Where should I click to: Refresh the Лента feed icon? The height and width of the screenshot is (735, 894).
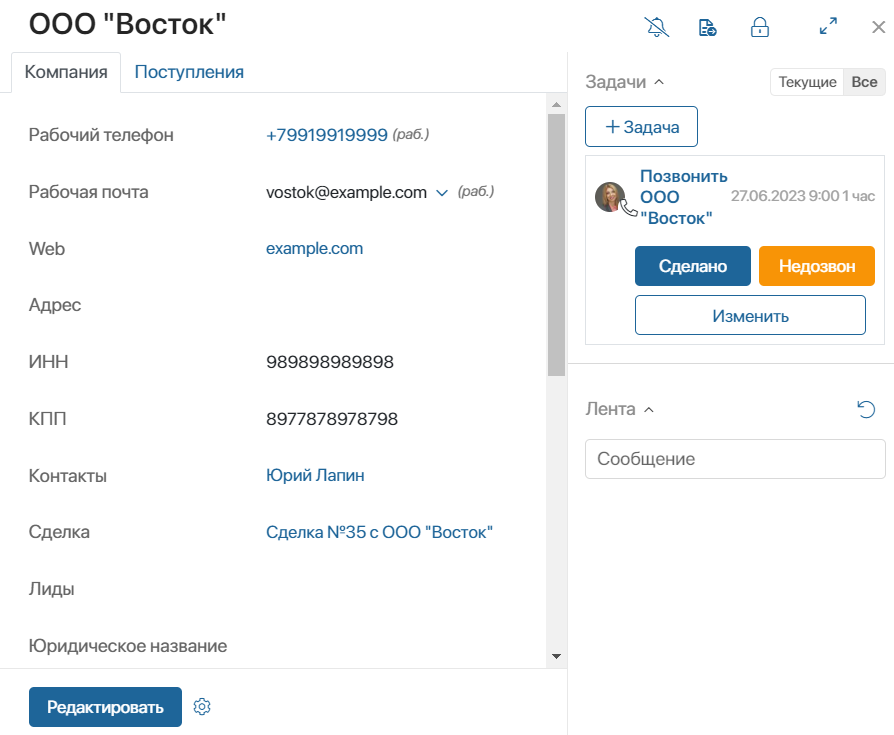pyautogui.click(x=866, y=409)
